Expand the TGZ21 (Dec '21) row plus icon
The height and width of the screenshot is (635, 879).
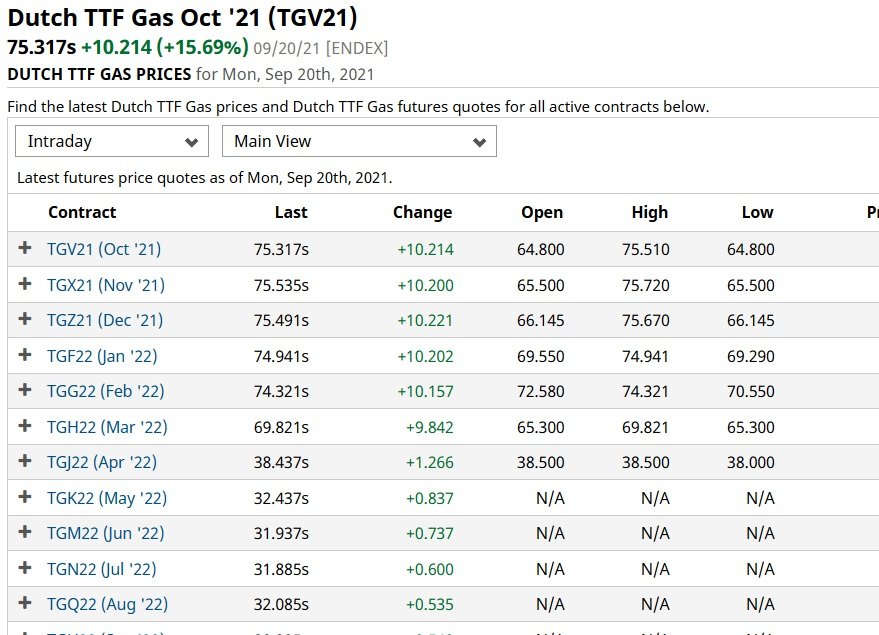pyautogui.click(x=25, y=319)
